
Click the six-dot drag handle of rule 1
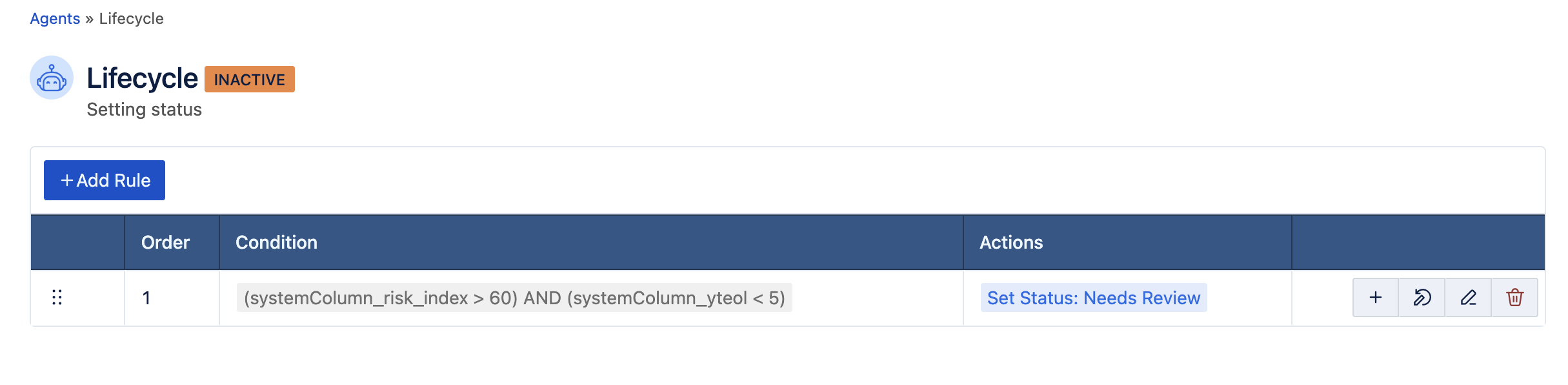click(57, 297)
